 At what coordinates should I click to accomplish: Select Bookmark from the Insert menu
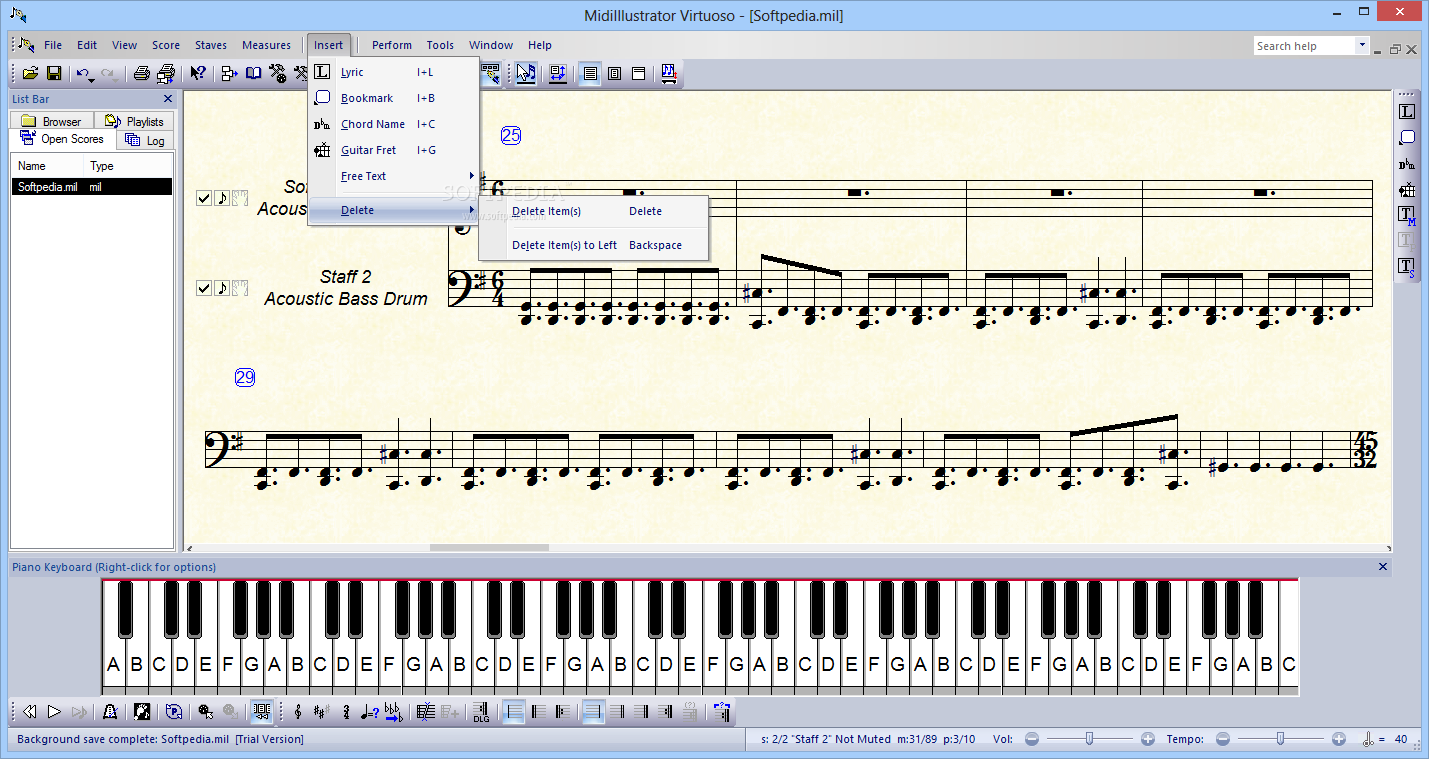tap(394, 98)
